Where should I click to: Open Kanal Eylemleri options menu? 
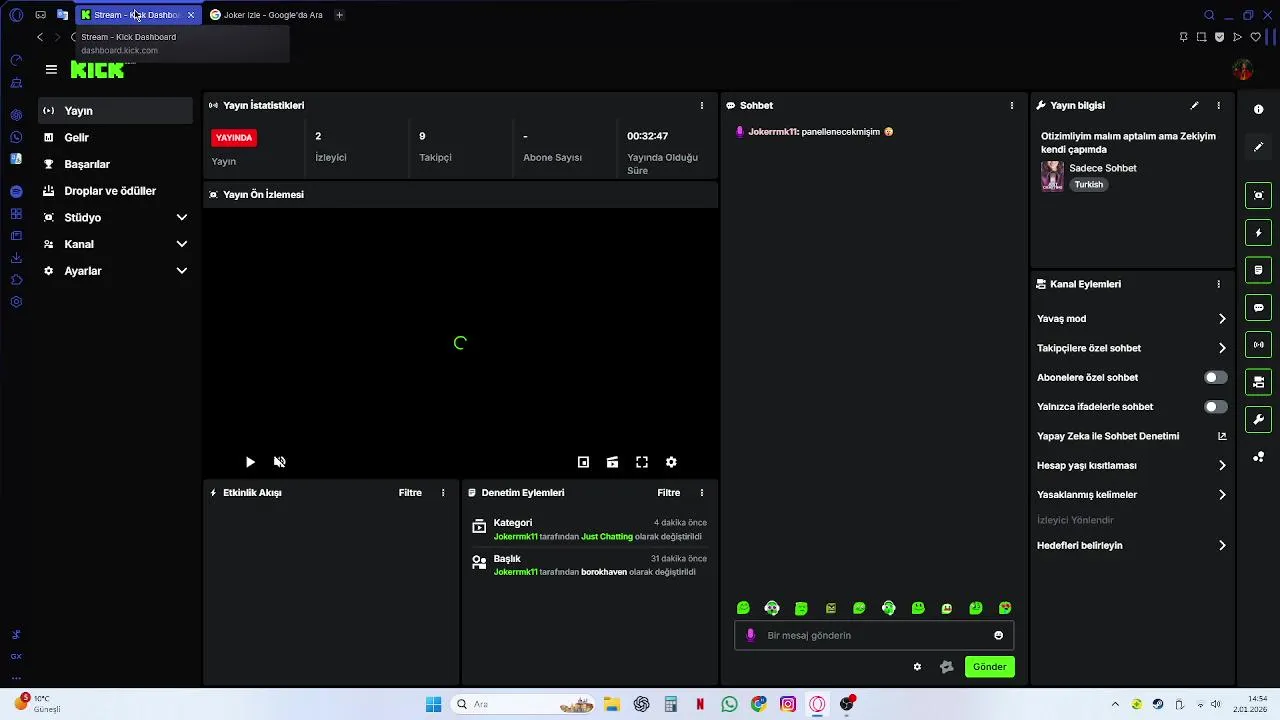coord(1218,284)
